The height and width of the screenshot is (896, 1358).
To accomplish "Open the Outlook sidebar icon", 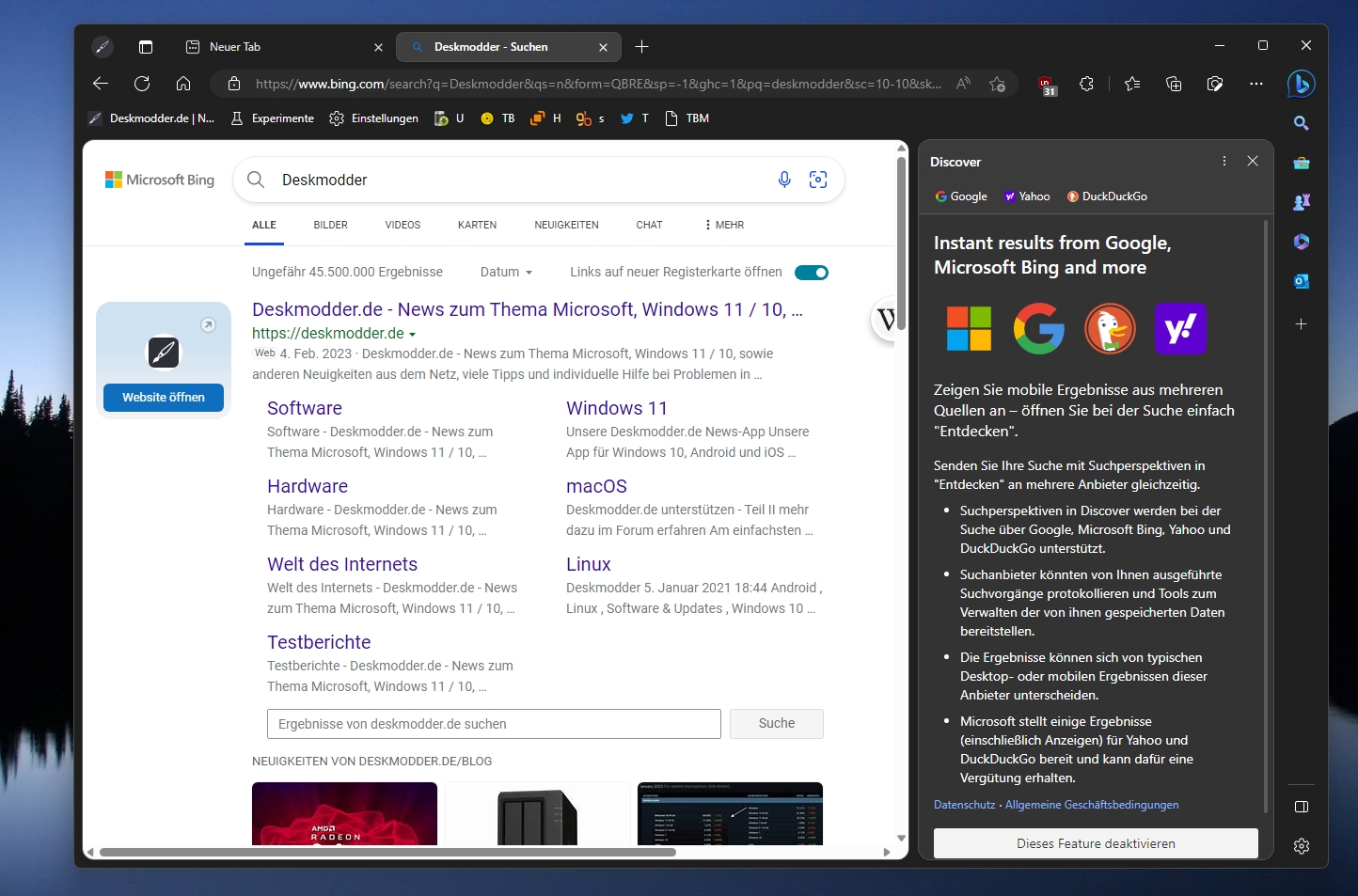I will point(1302,281).
